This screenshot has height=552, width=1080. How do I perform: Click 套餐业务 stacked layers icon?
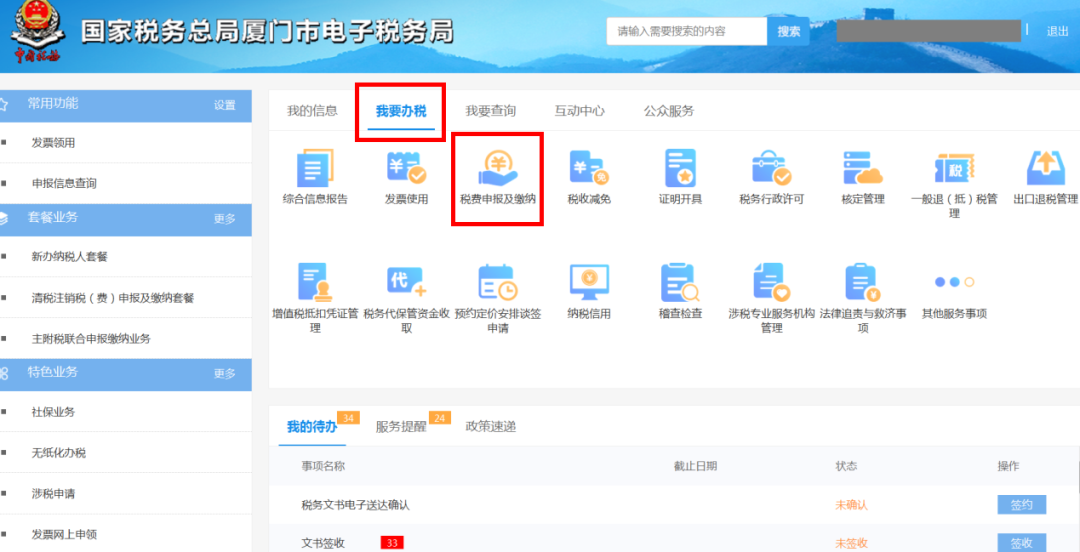[3, 219]
